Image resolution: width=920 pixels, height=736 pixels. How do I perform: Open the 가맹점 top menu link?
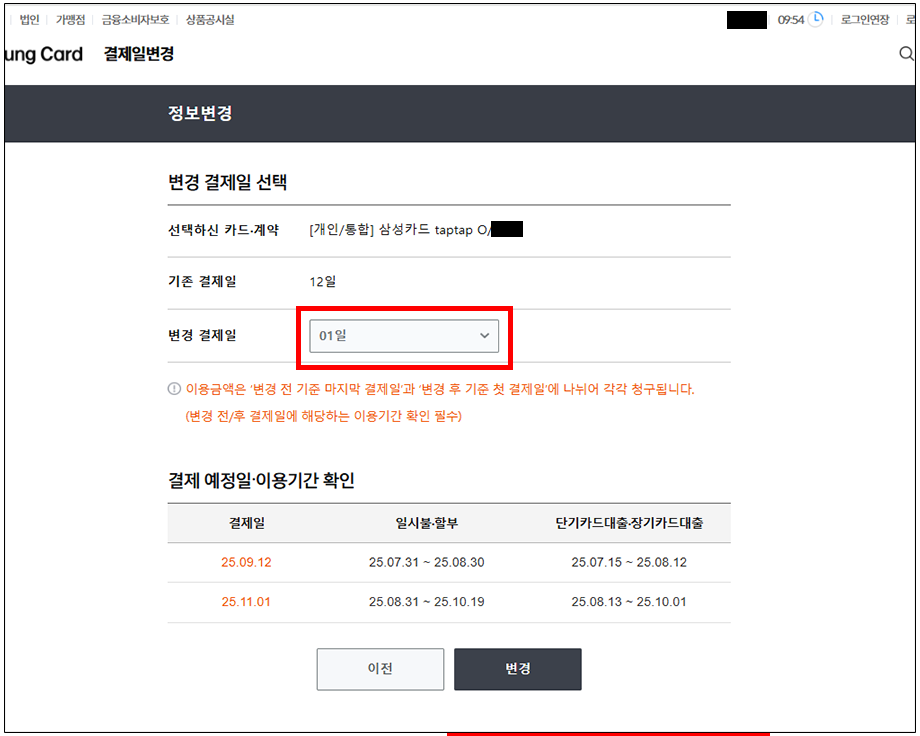pyautogui.click(x=70, y=19)
